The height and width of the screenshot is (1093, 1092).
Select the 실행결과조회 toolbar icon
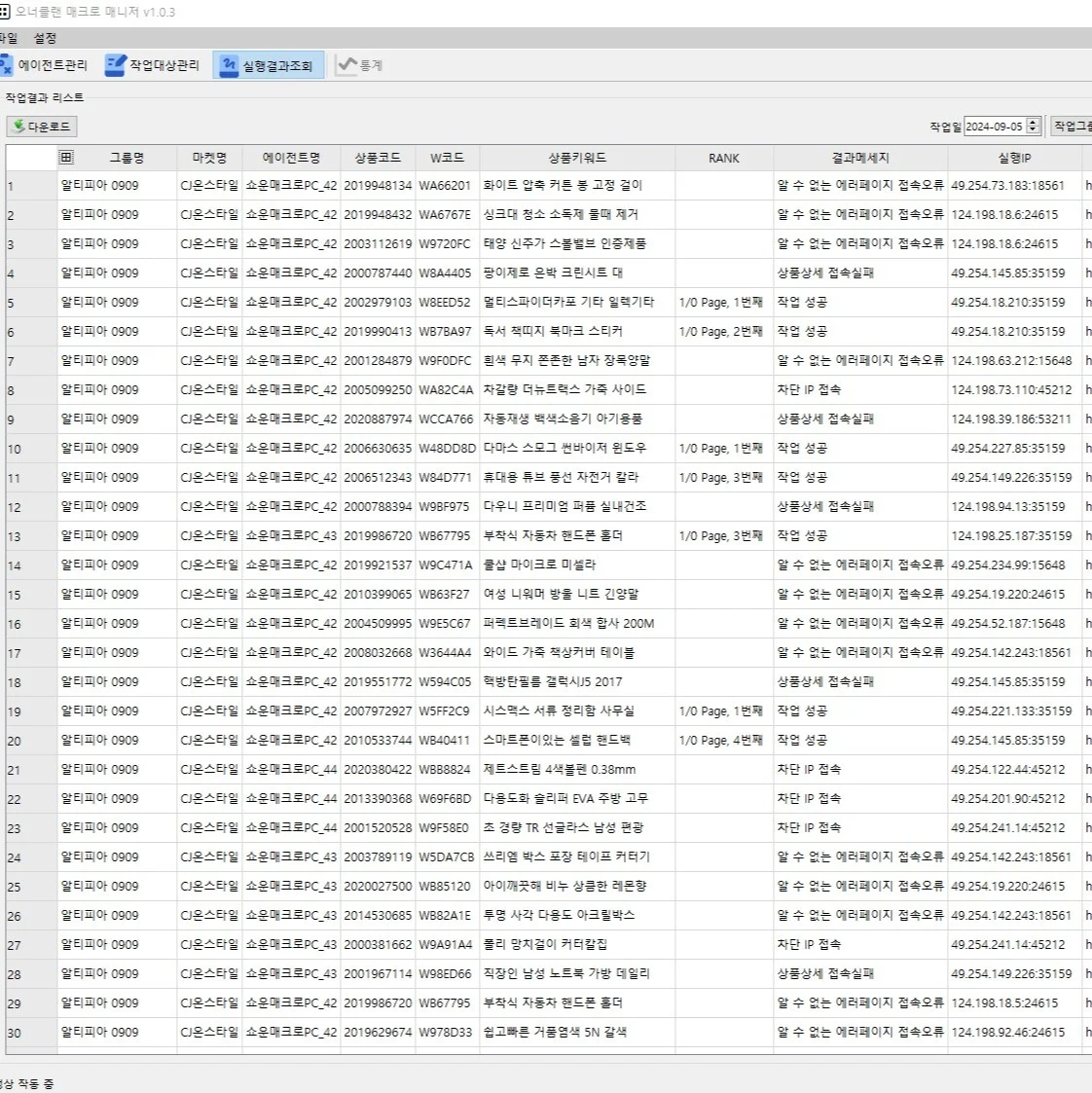[229, 65]
